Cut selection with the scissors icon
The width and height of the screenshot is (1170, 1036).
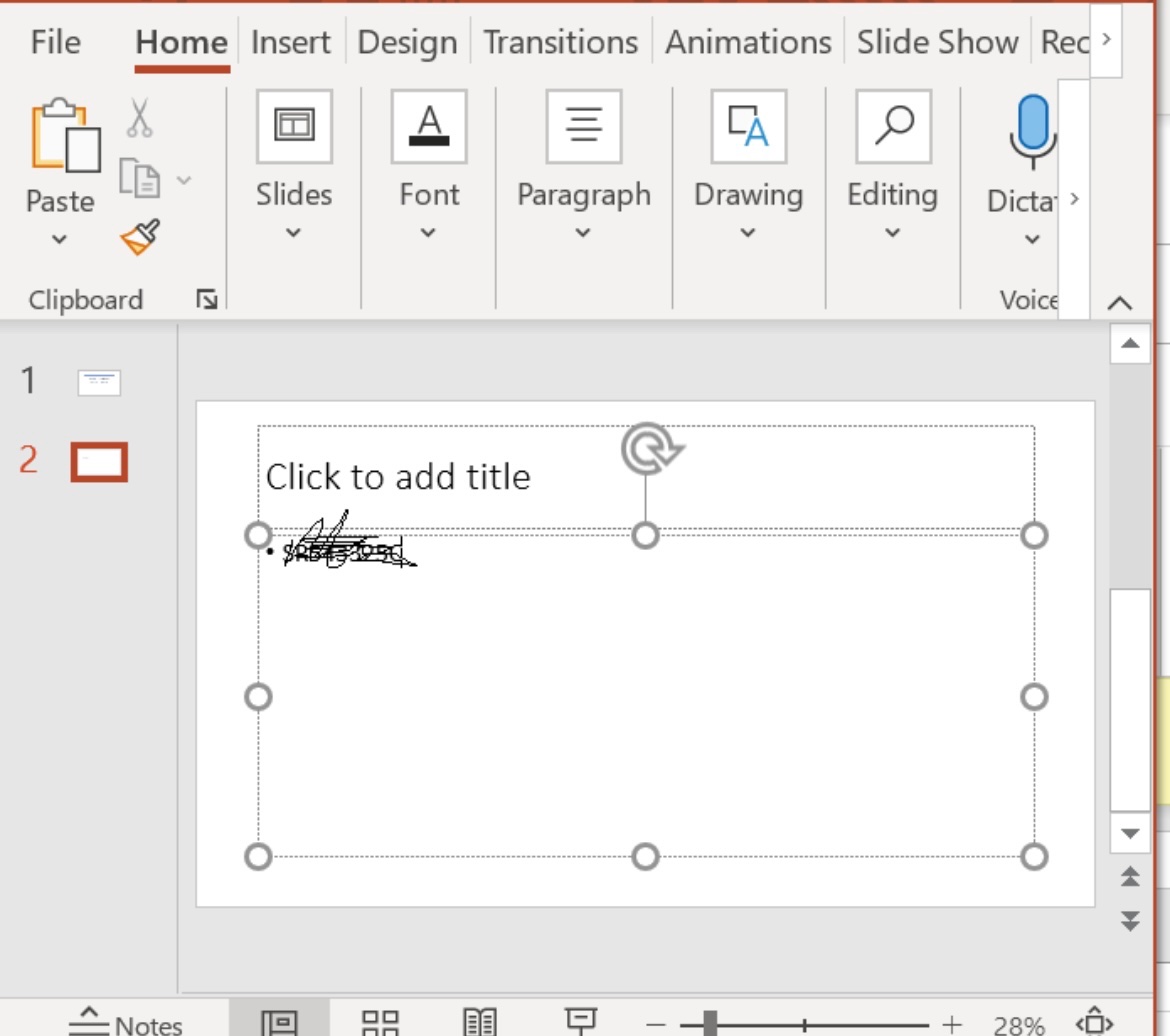tap(139, 118)
